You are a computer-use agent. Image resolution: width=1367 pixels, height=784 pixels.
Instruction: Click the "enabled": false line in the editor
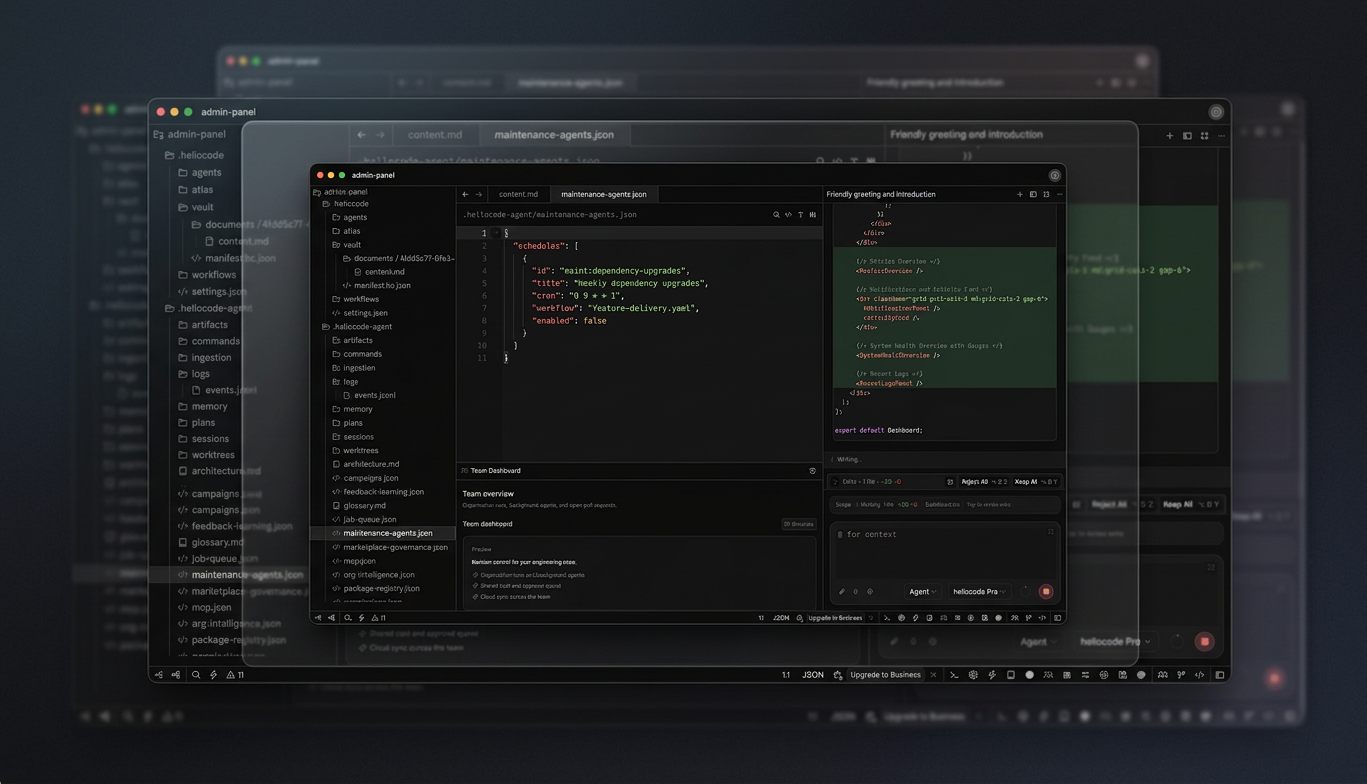(x=569, y=321)
